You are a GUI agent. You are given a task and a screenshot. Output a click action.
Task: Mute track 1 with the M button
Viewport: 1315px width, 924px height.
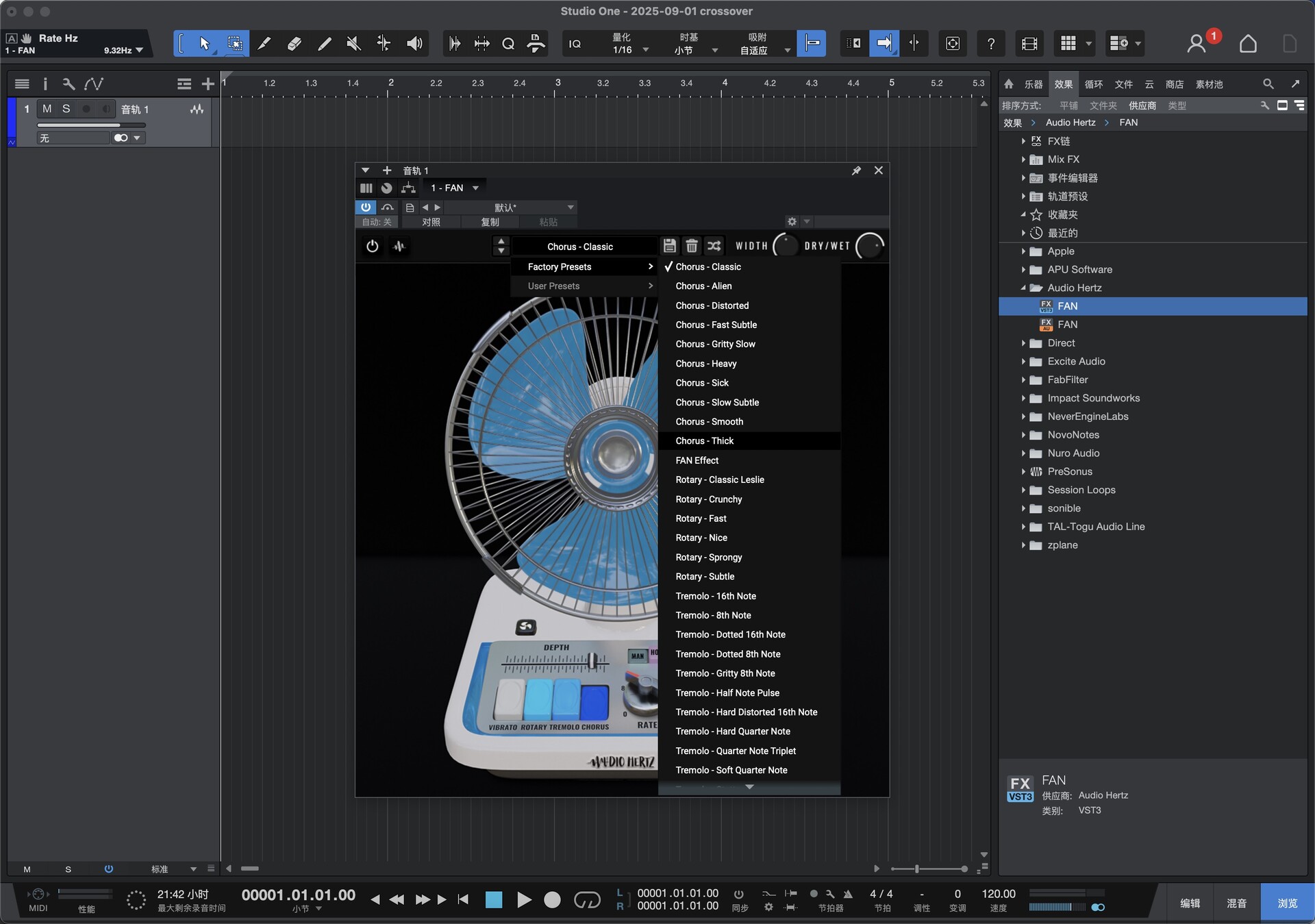[x=47, y=109]
